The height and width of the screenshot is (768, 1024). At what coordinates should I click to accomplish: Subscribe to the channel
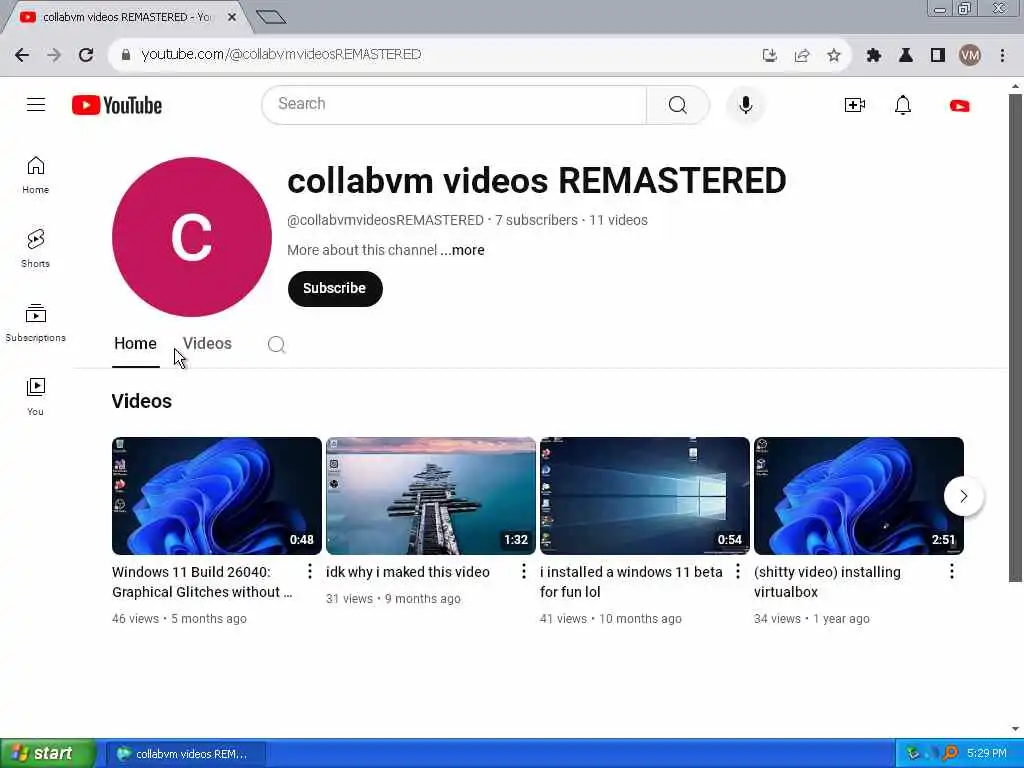point(335,289)
